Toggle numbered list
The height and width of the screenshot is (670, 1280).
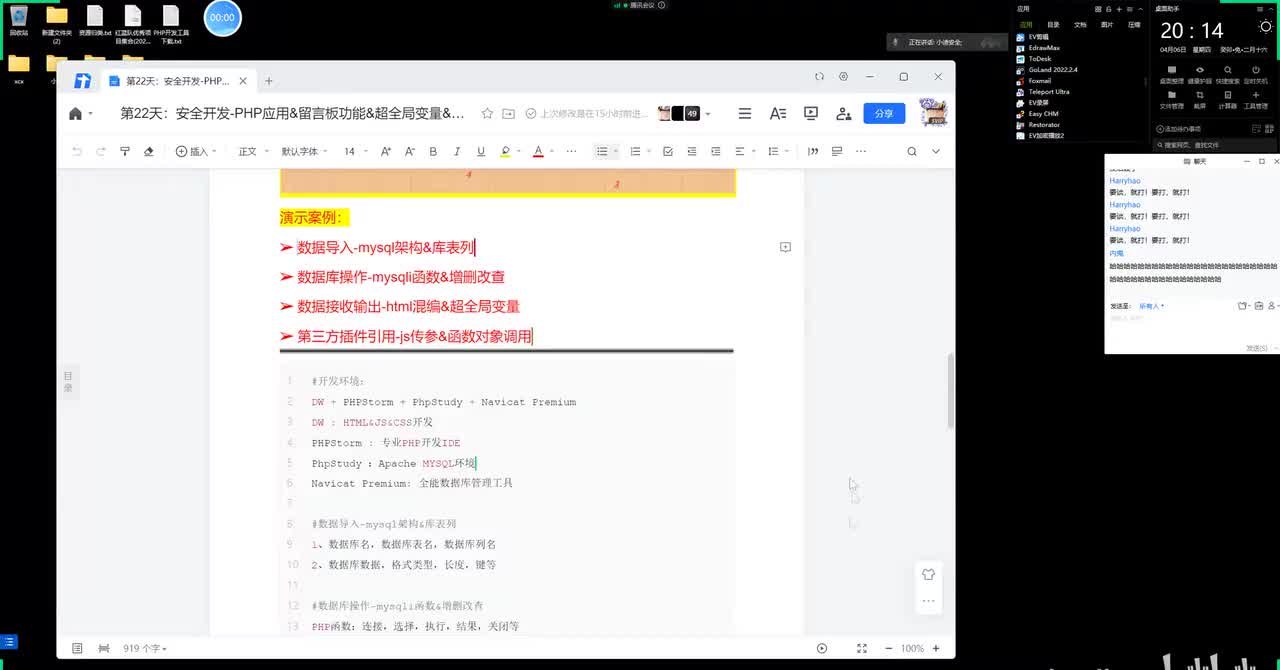click(x=635, y=151)
